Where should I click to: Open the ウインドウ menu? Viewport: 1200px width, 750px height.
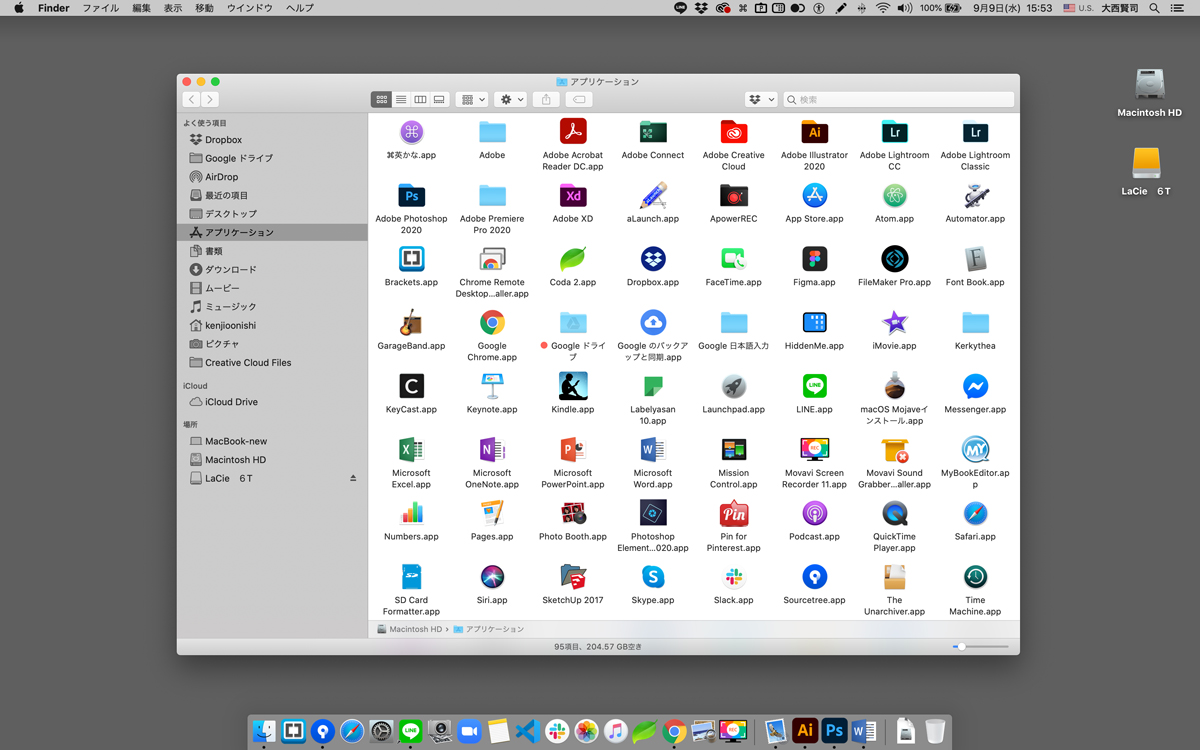pos(249,8)
